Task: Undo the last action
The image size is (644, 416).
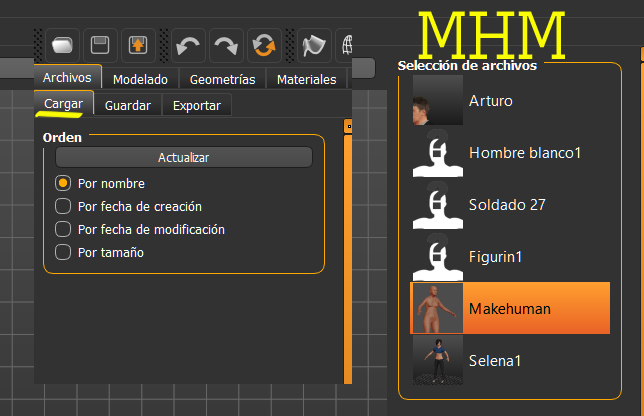Action: pos(188,45)
